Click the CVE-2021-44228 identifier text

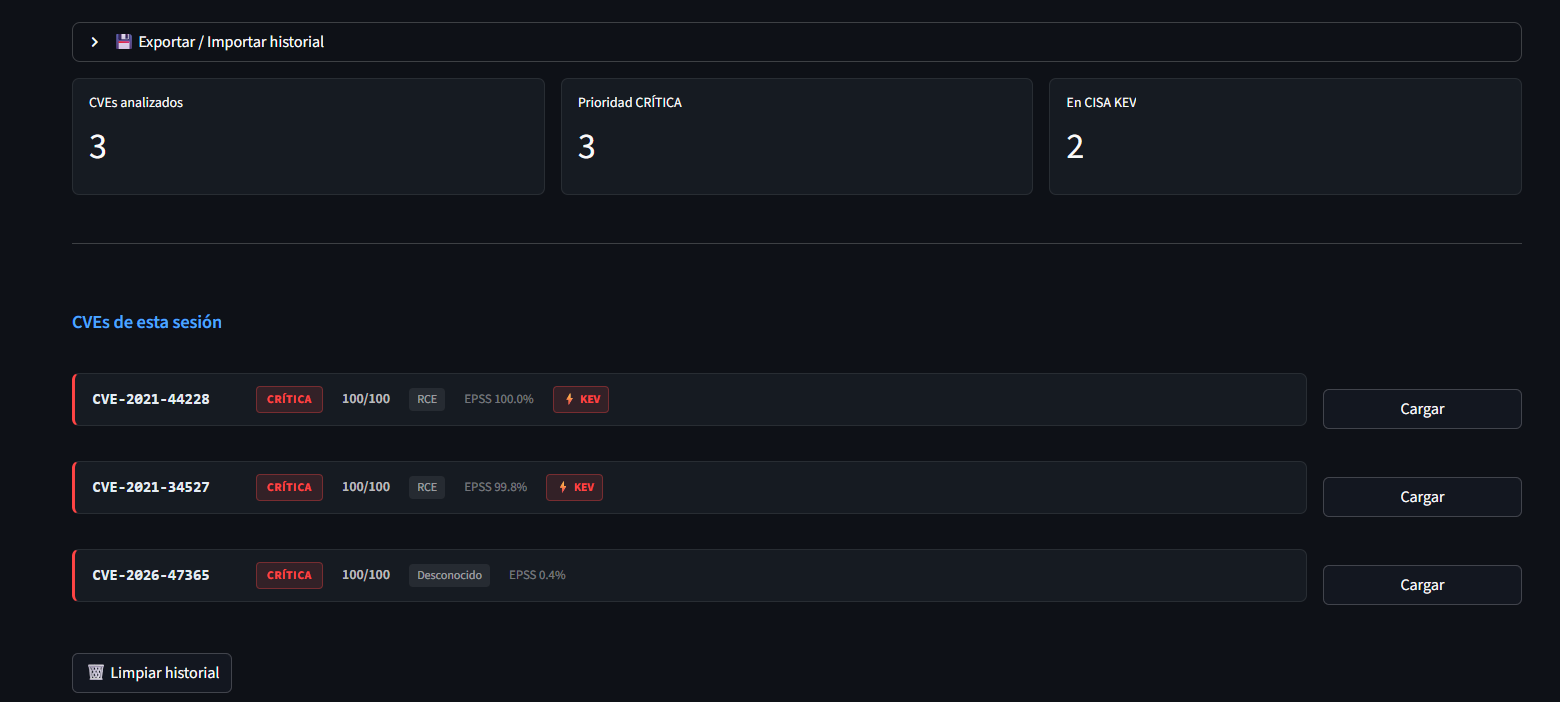pos(151,399)
